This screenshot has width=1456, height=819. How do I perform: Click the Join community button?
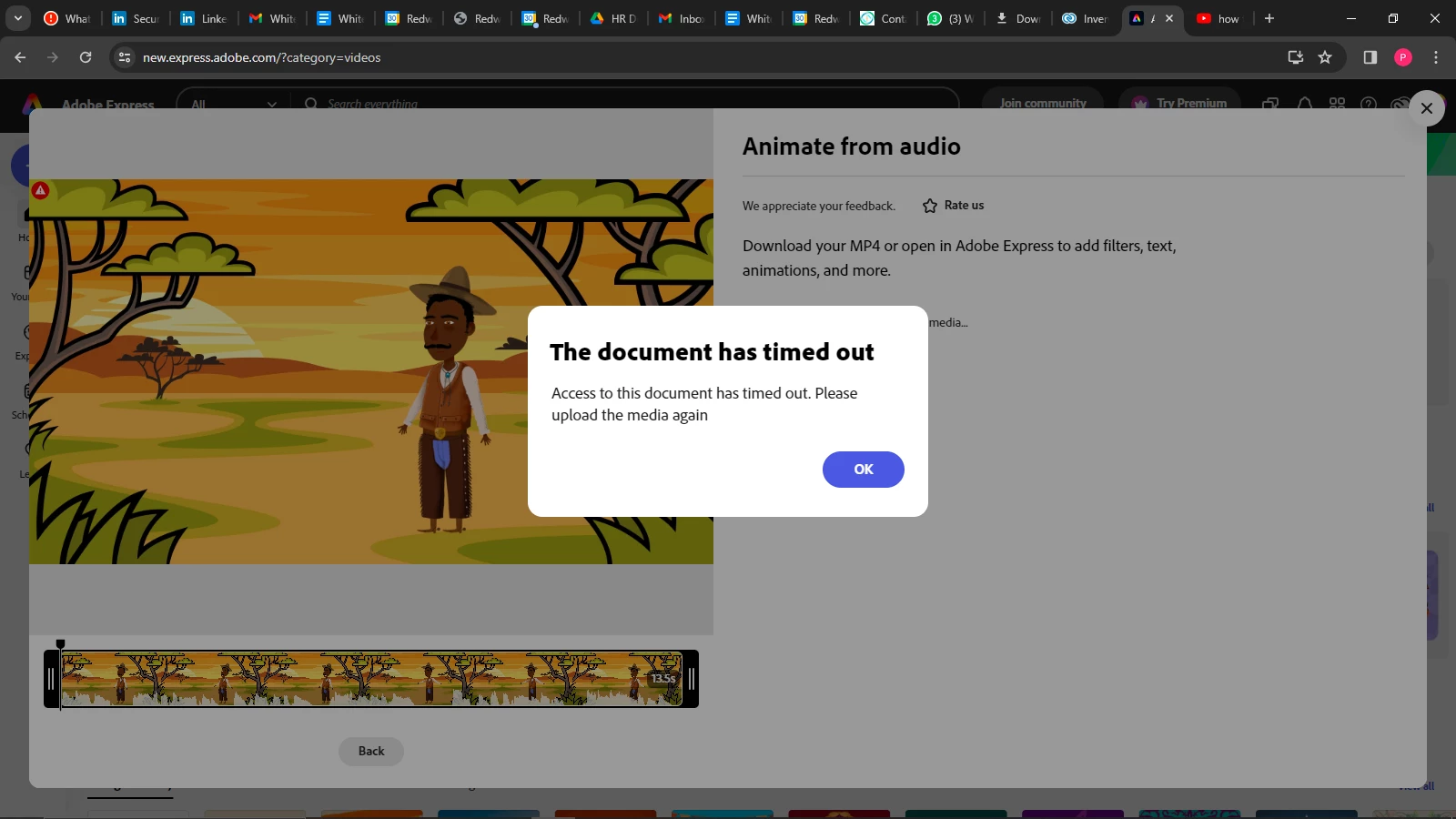(x=1043, y=103)
